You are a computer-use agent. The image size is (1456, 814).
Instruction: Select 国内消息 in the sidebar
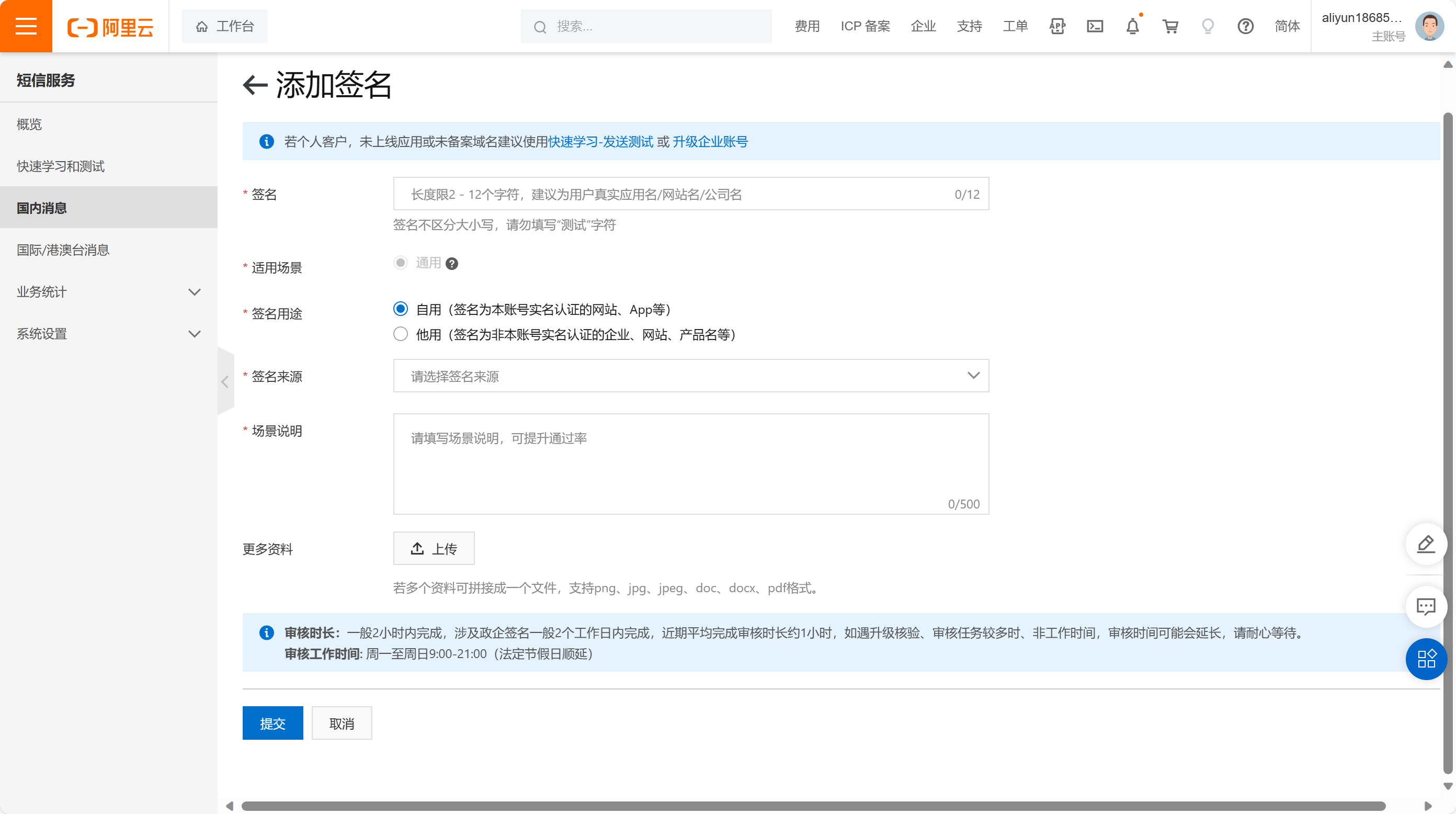(x=109, y=208)
